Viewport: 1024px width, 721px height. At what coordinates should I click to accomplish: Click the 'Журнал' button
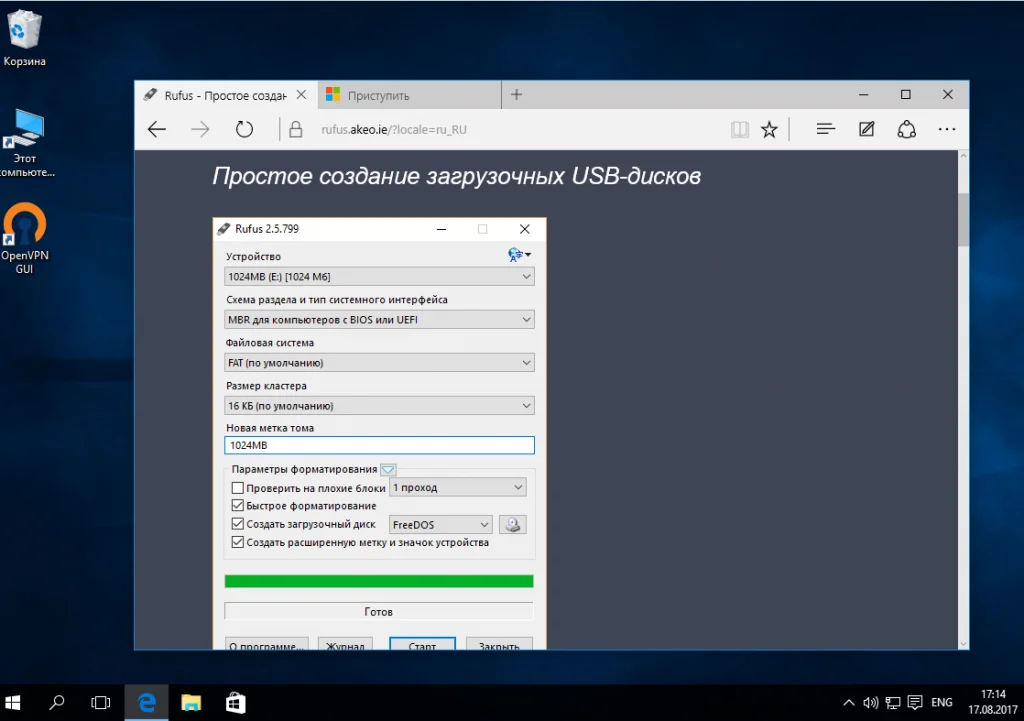[345, 645]
